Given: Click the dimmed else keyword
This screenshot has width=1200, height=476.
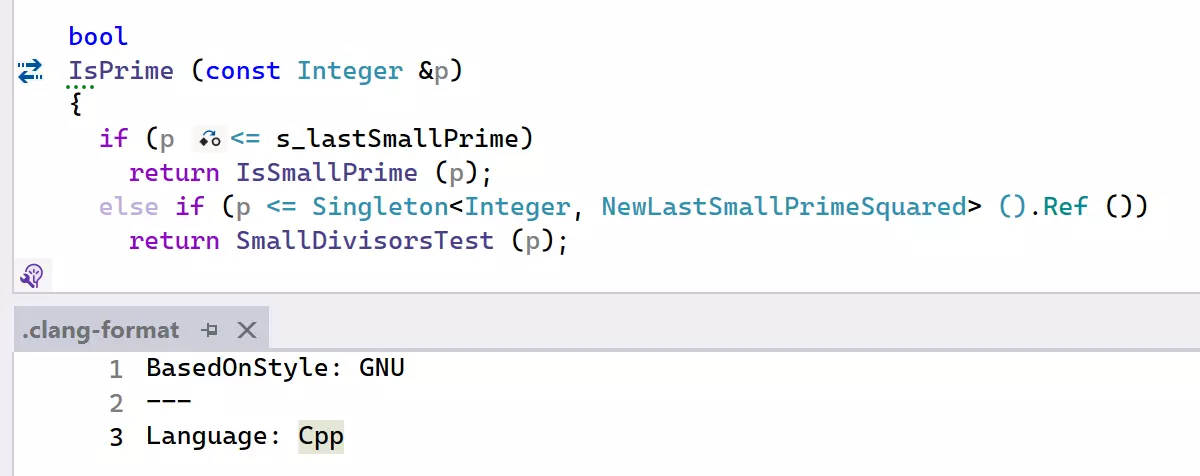Looking at the screenshot, I should [128, 207].
